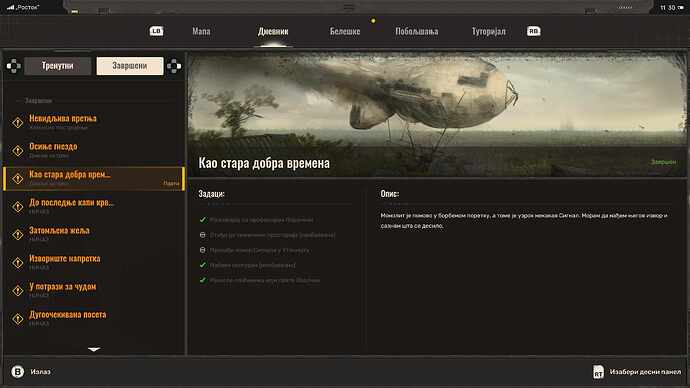
Task: Open quest До последње капи крв...
Action: [x=94, y=206]
